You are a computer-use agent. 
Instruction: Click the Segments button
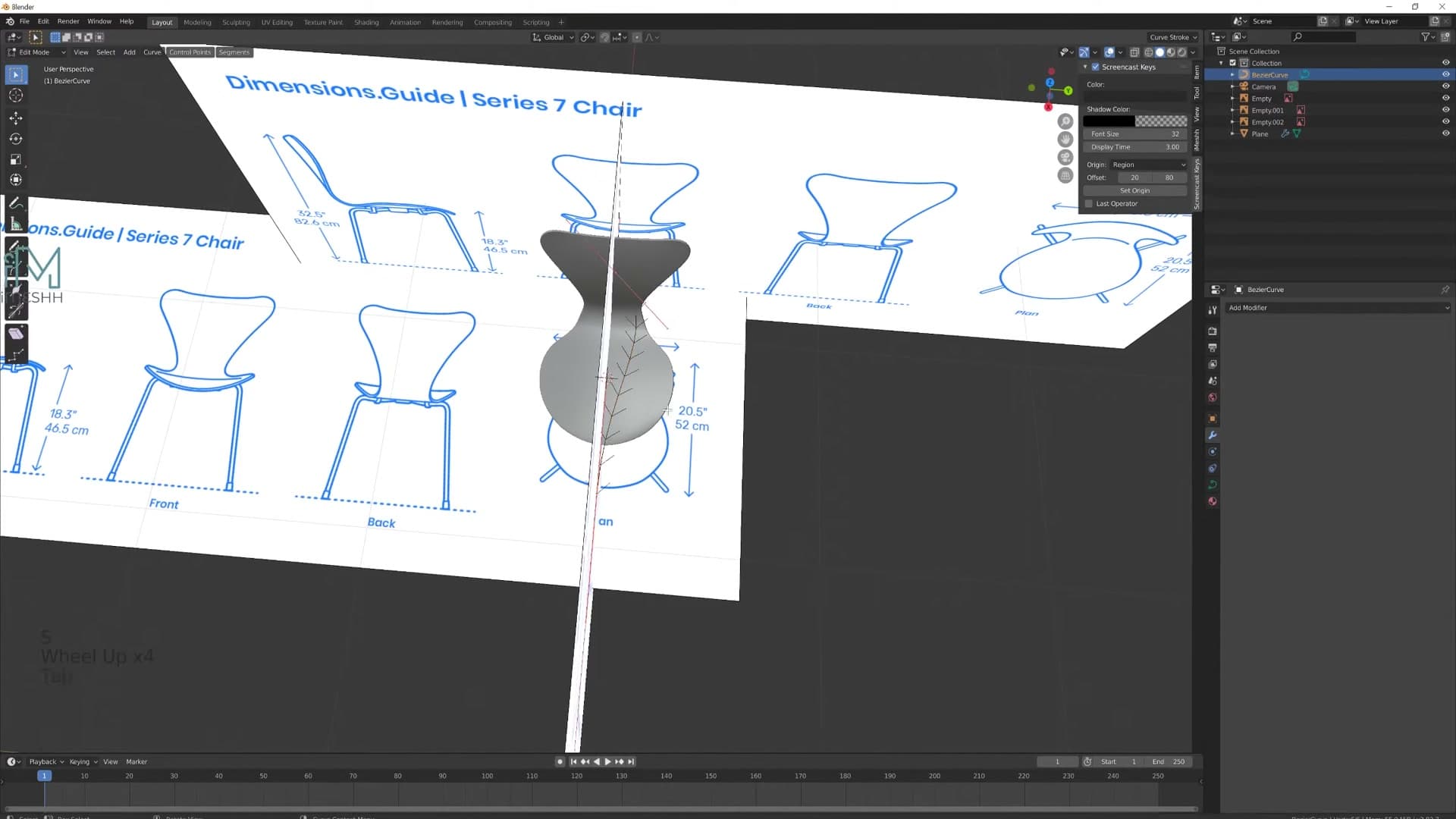click(x=234, y=52)
